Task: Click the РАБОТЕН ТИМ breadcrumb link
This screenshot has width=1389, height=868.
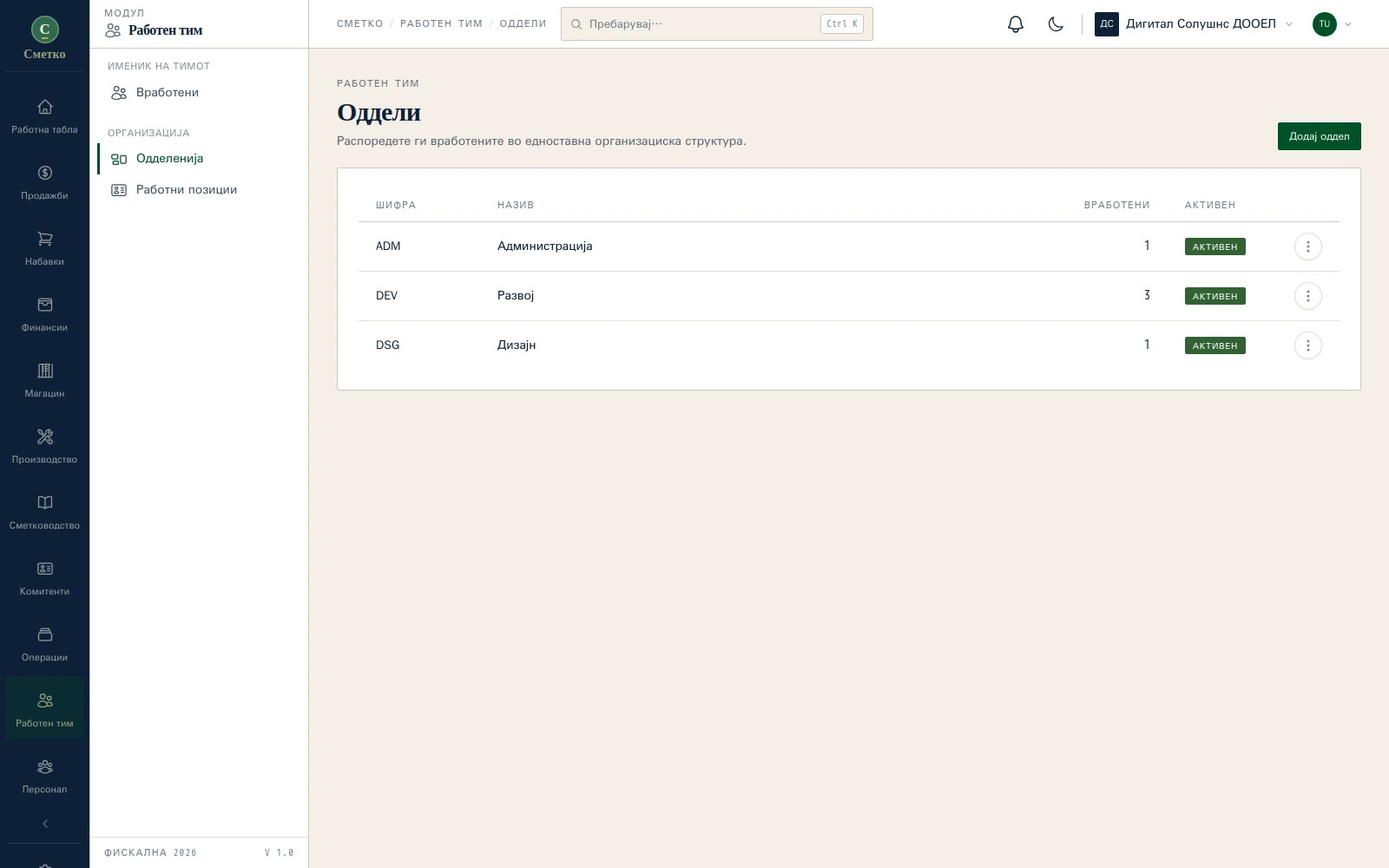Action: point(441,24)
